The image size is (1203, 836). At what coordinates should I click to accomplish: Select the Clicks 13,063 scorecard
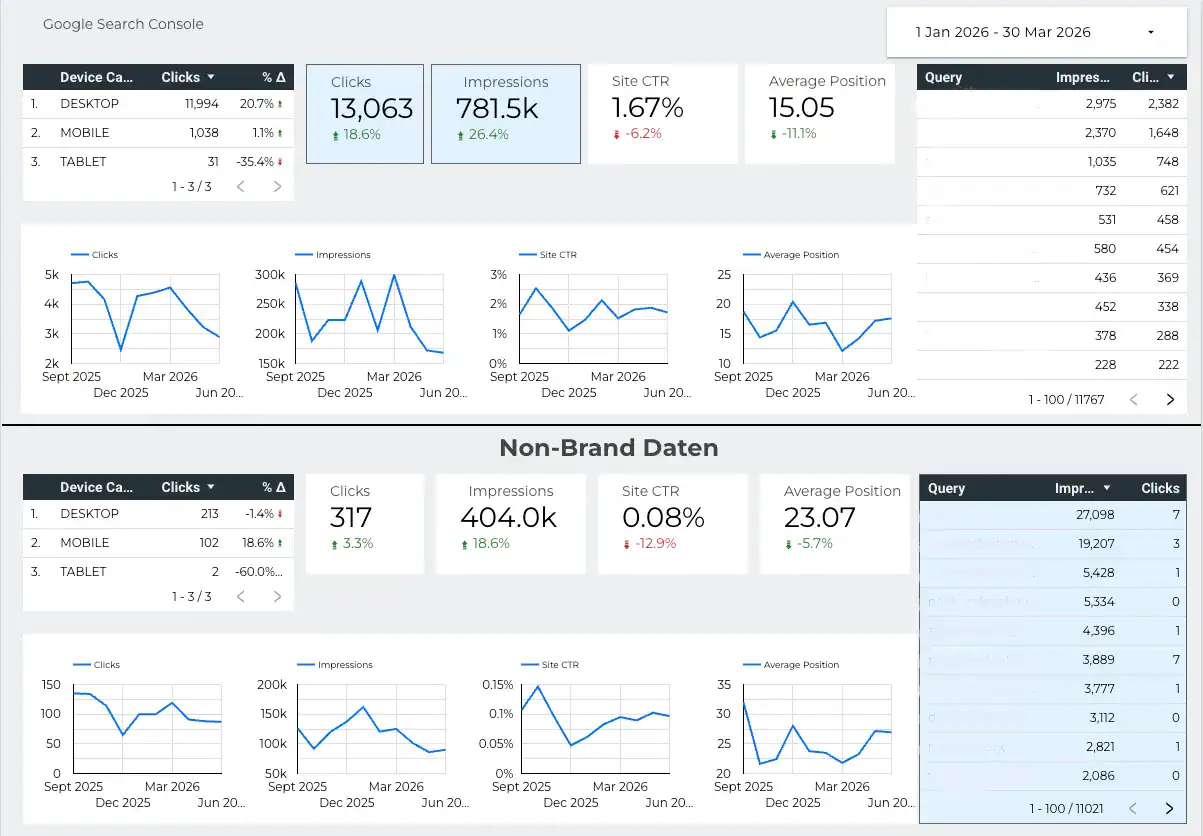tap(365, 114)
